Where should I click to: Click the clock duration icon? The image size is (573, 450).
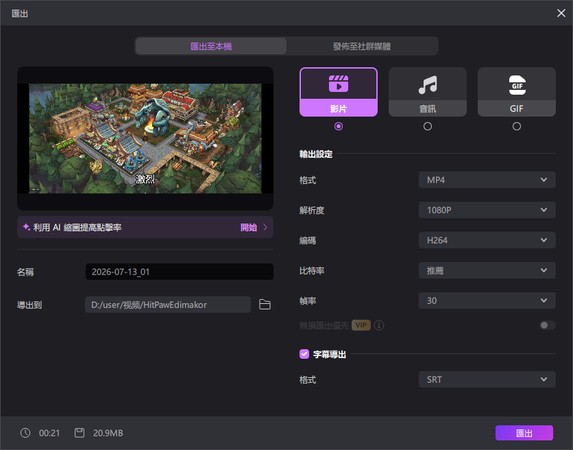click(x=25, y=433)
